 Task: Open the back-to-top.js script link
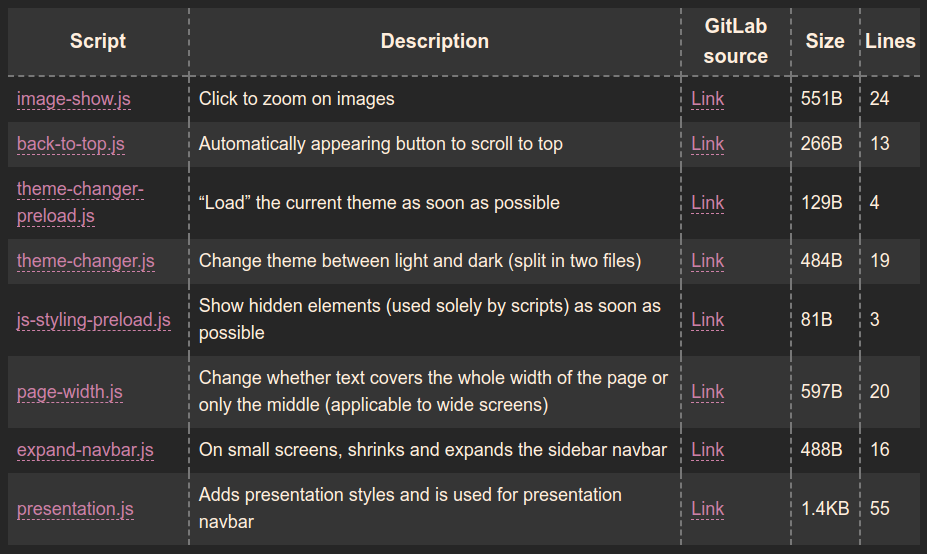[x=71, y=144]
